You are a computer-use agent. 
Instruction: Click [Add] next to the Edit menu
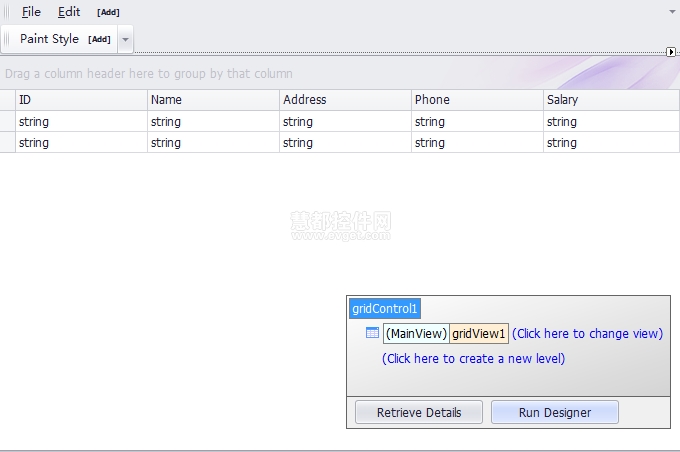108,13
